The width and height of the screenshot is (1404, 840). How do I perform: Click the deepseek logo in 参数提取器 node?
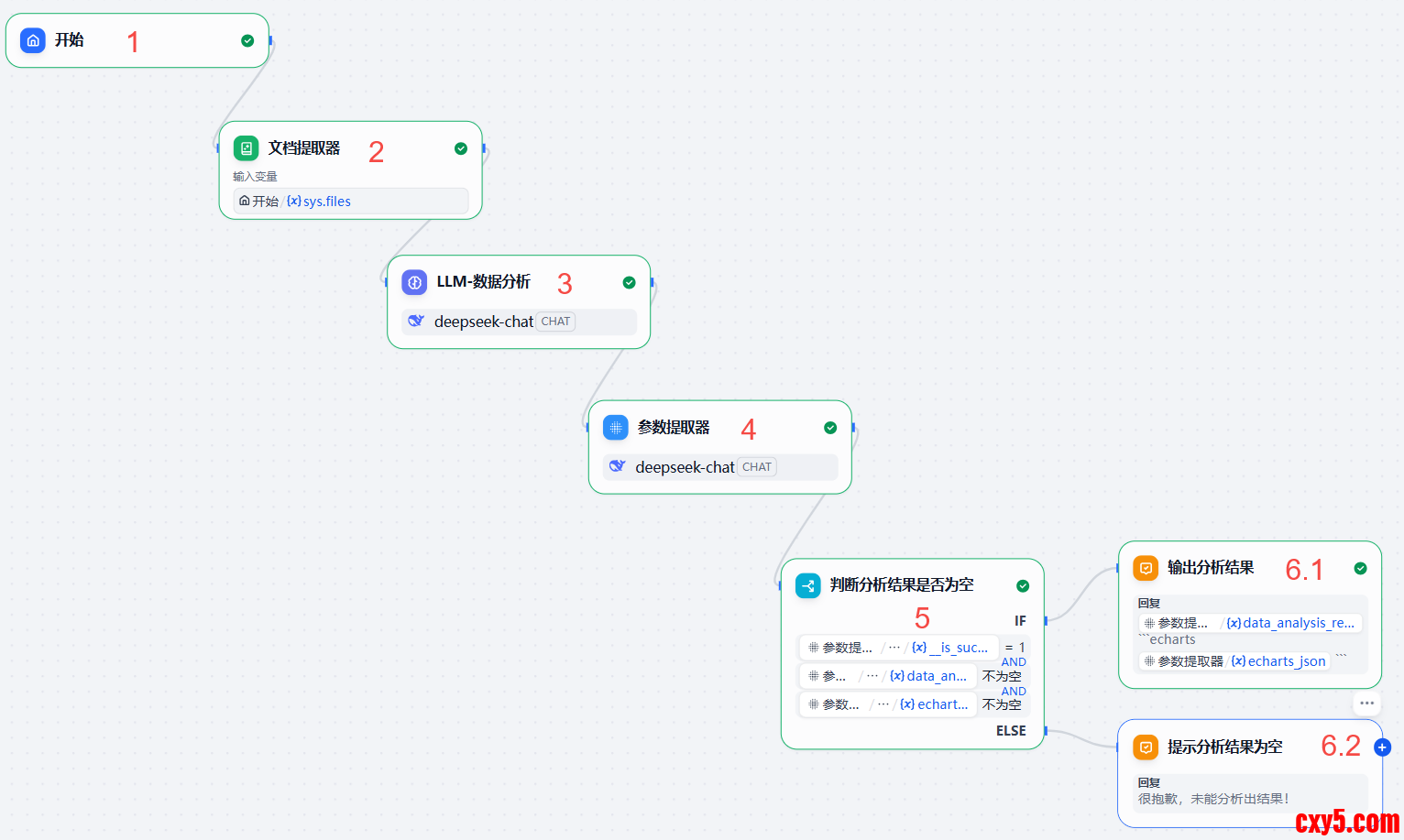coord(618,467)
